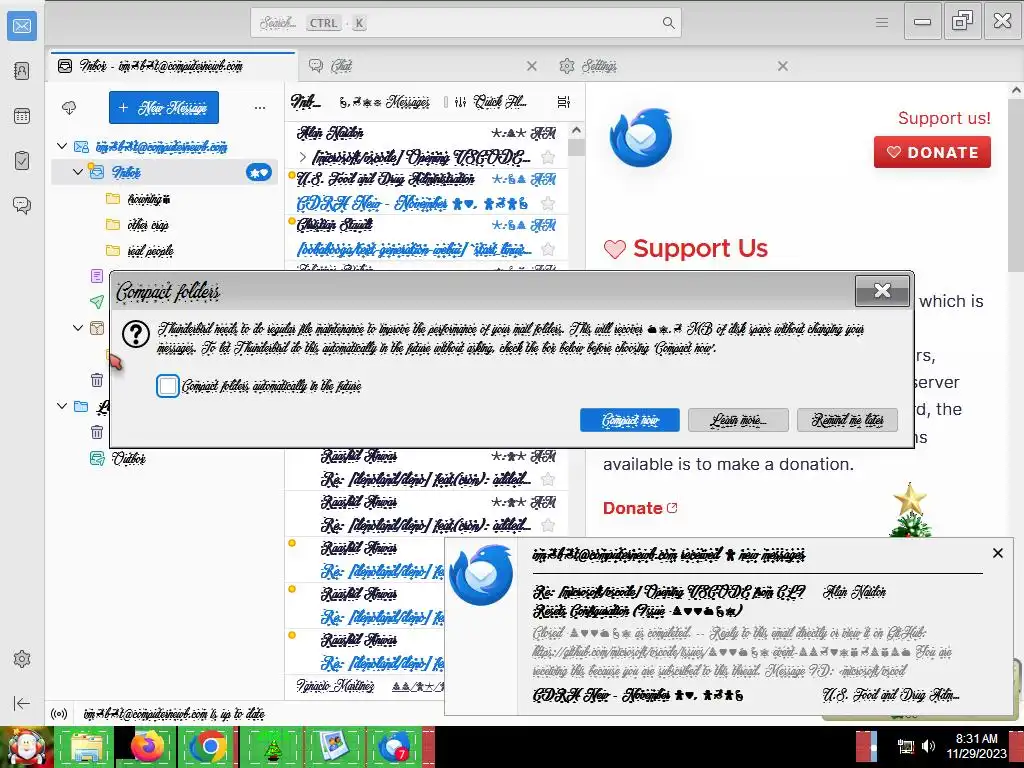Image resolution: width=1024 pixels, height=768 pixels.
Task: Collapse the email account folder tree
Action: point(62,146)
